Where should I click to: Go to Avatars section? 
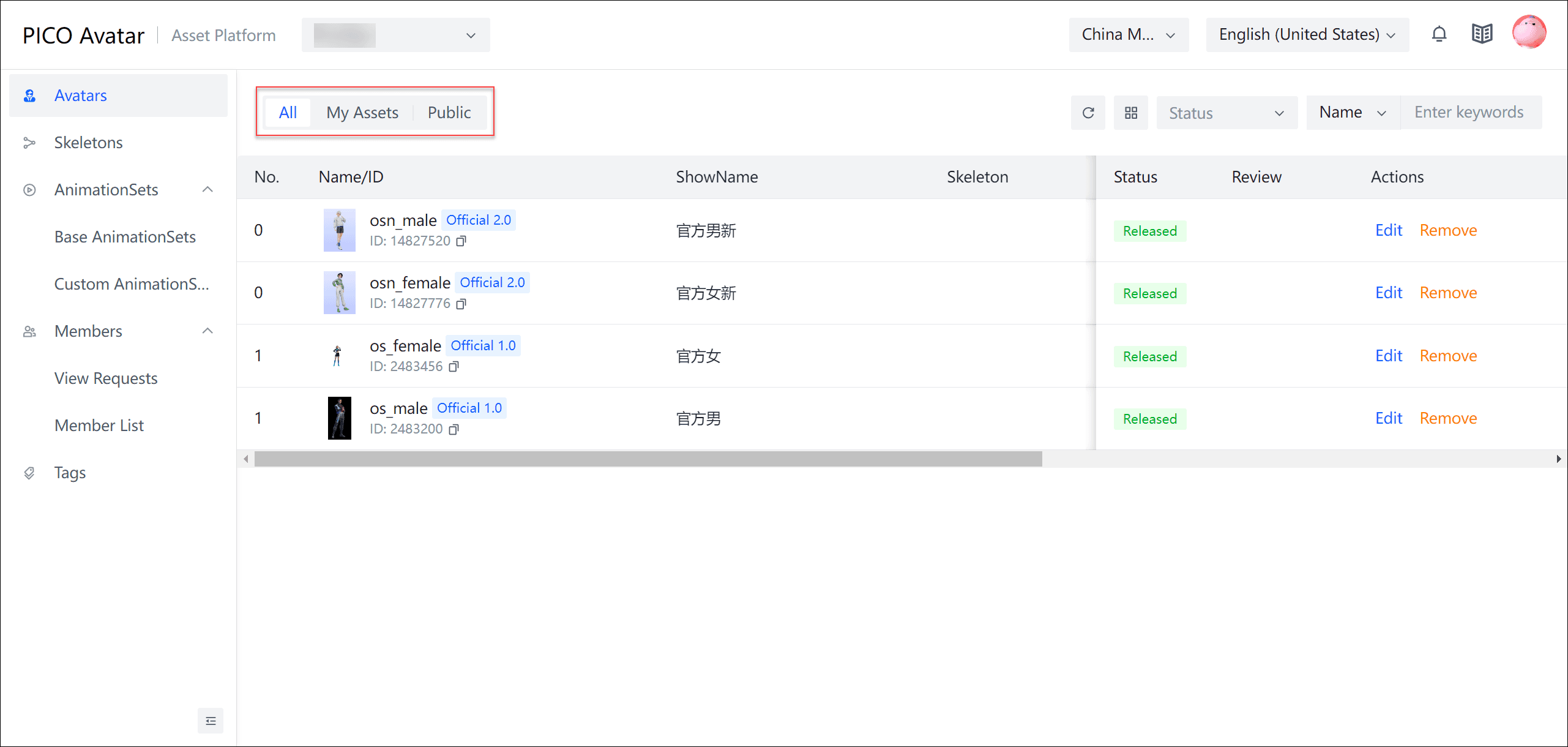click(x=119, y=96)
